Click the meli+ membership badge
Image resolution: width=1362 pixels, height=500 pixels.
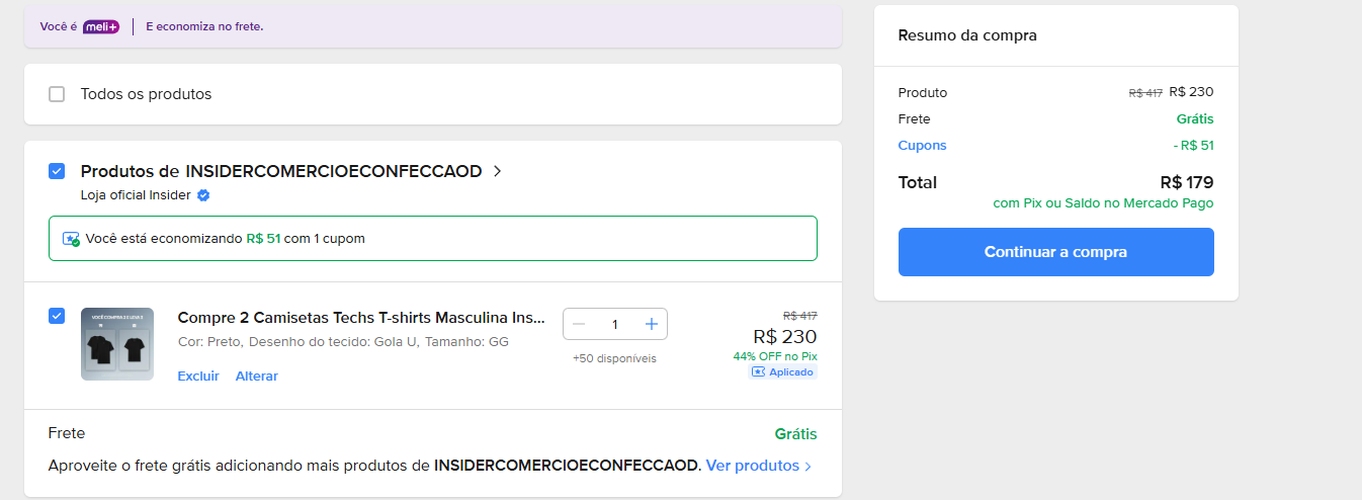click(x=101, y=26)
